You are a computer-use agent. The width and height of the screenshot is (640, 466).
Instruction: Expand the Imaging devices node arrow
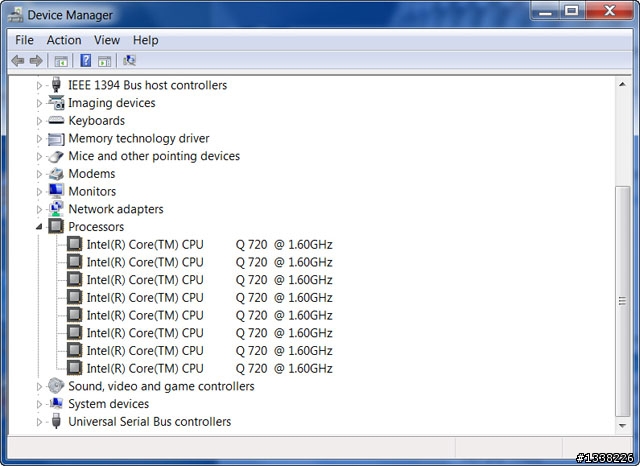[39, 103]
